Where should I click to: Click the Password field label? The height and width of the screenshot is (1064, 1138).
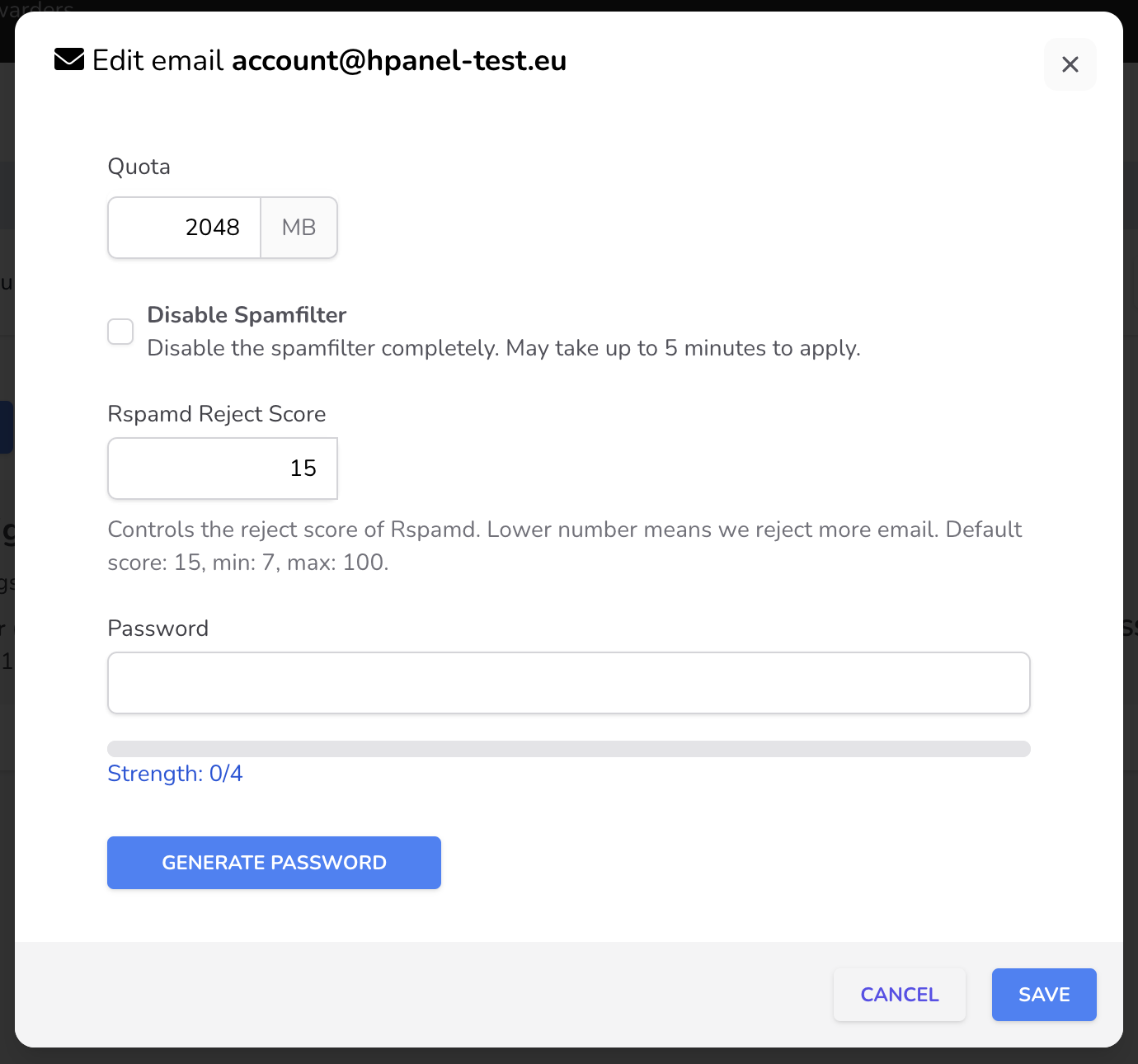pos(158,629)
